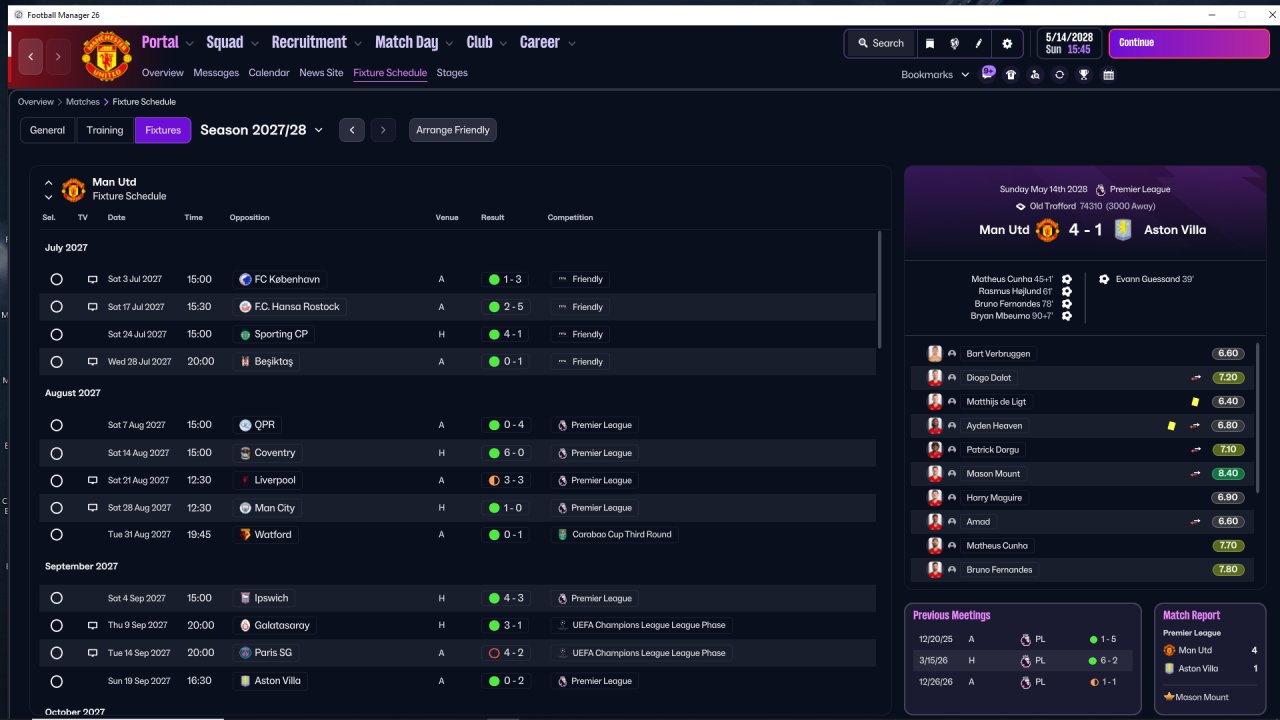Click the substitution arrow icon for Diogo Dalot
Screen dimensions: 1280x720
pos(1195,378)
